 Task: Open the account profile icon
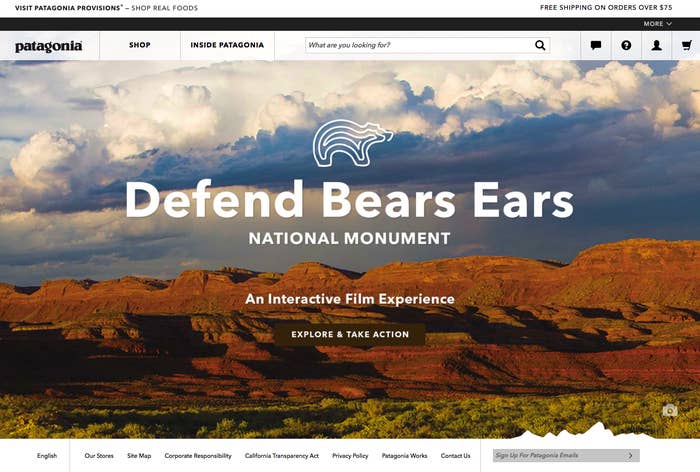point(657,45)
